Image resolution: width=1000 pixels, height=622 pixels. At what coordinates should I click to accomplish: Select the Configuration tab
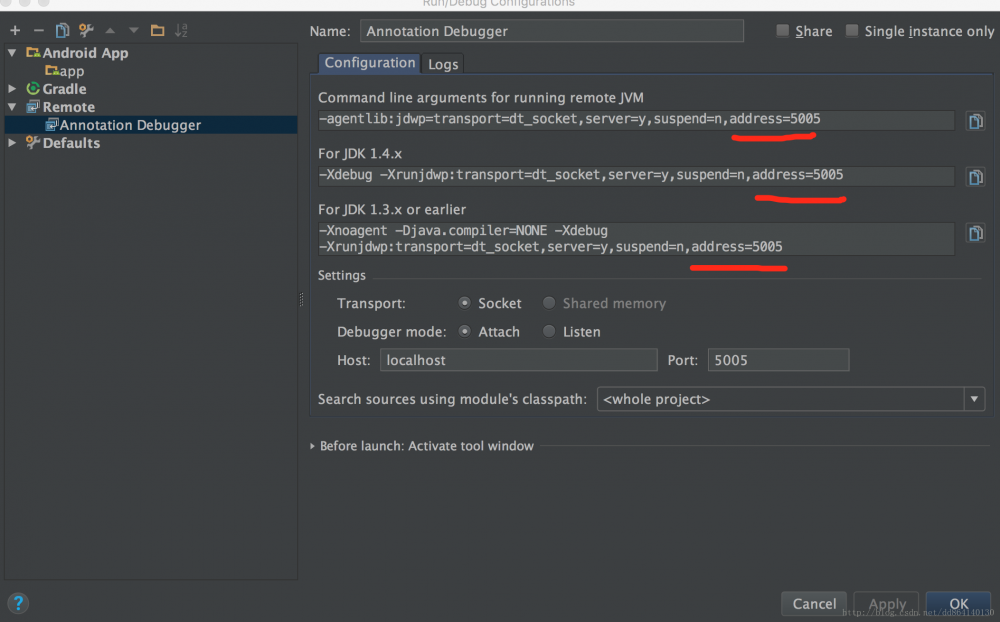point(369,63)
